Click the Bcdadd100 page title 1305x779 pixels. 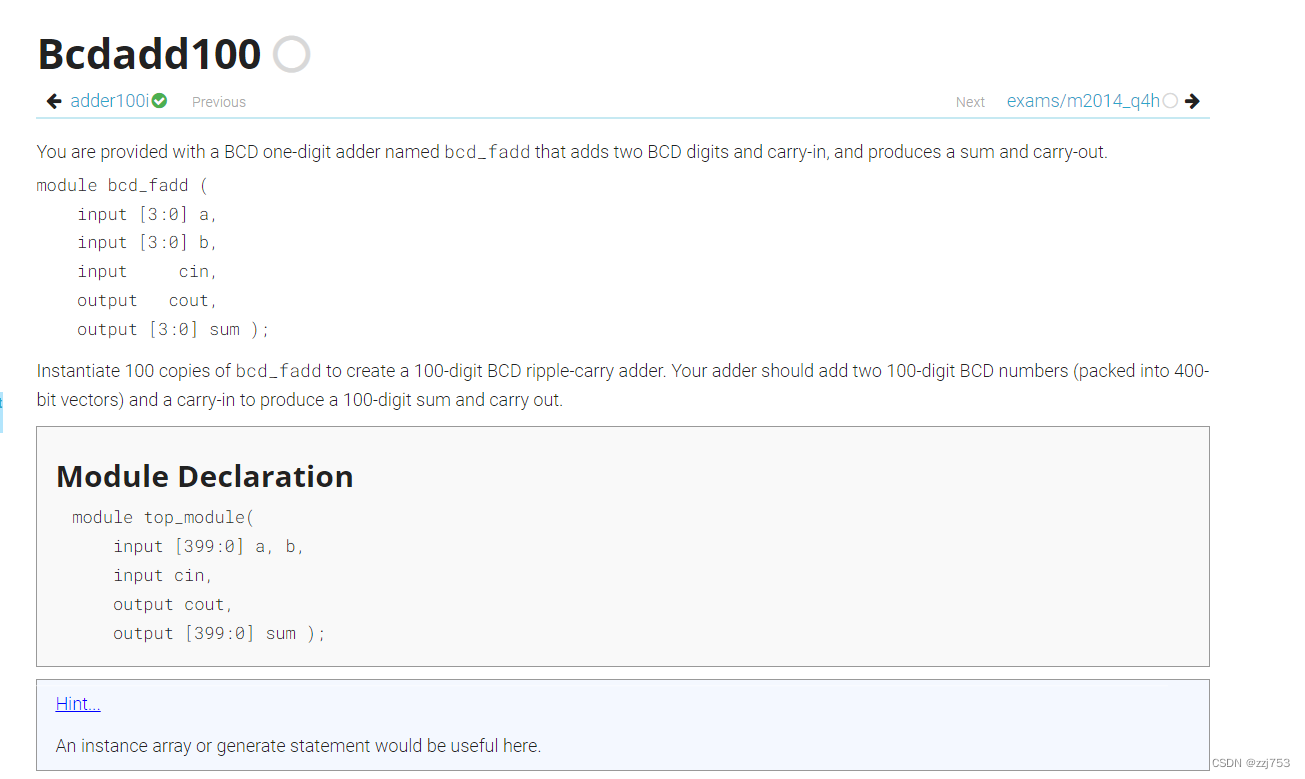pos(149,54)
